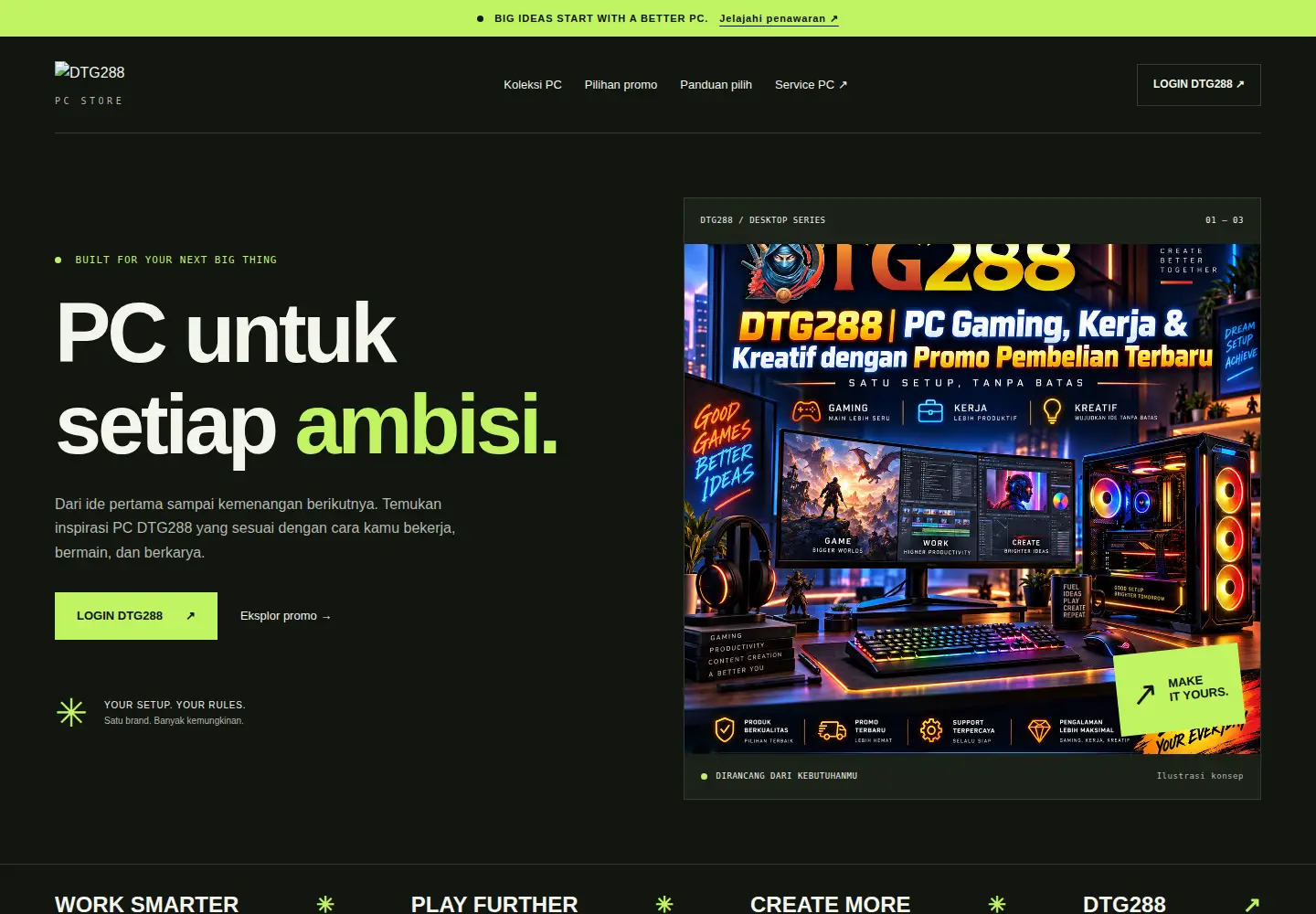Click the shield Produk Berkualitas icon
The image size is (1316, 914).
pyautogui.click(x=725, y=729)
